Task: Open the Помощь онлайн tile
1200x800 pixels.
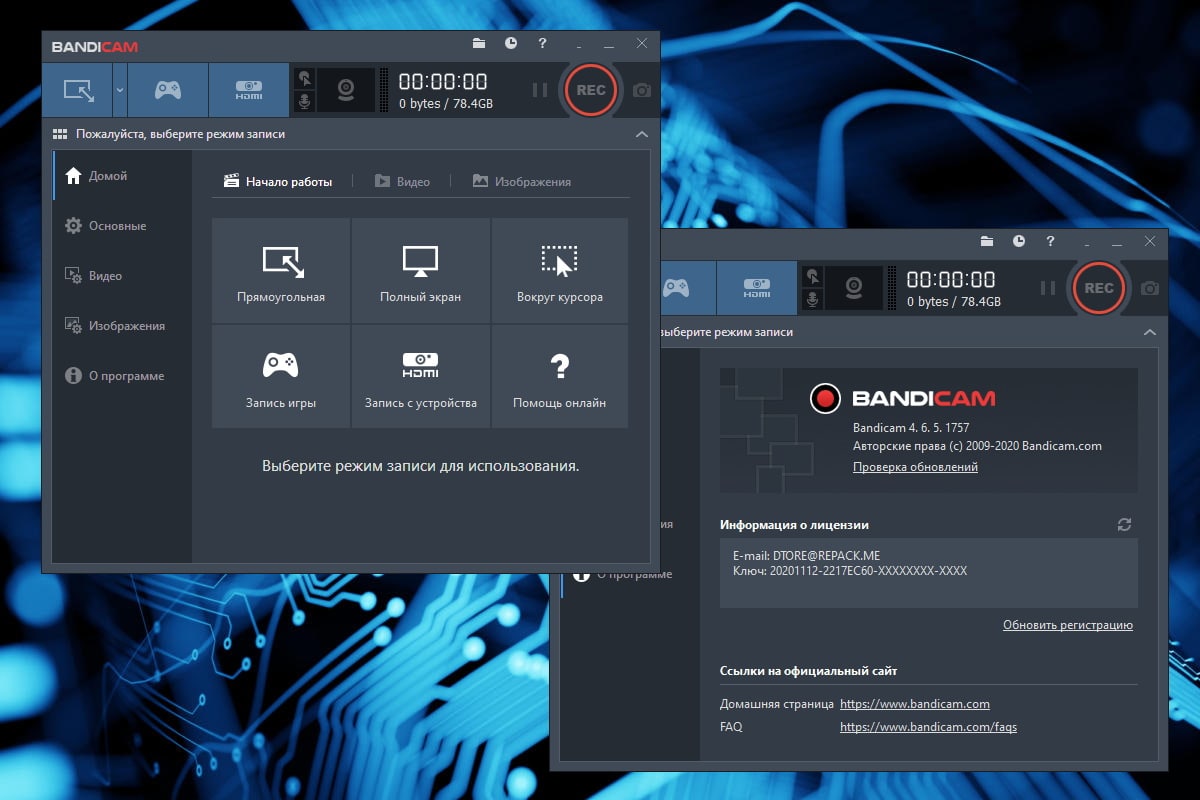Action: pyautogui.click(x=559, y=377)
